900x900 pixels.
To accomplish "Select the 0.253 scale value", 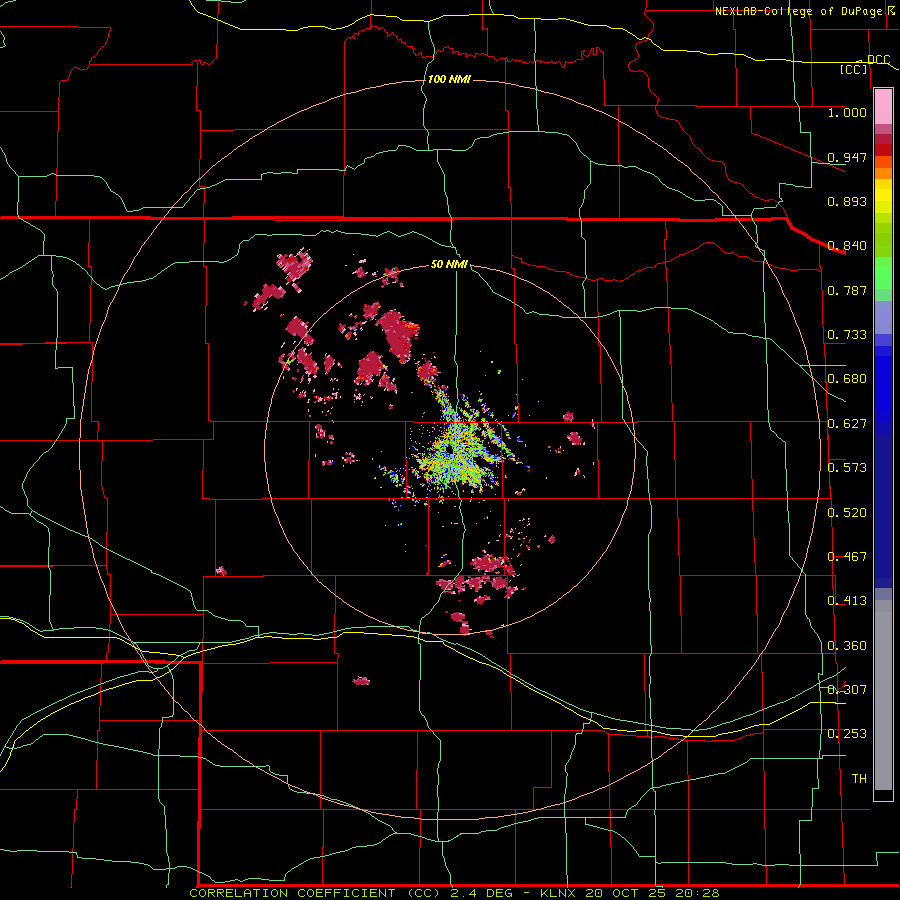I will tap(847, 734).
